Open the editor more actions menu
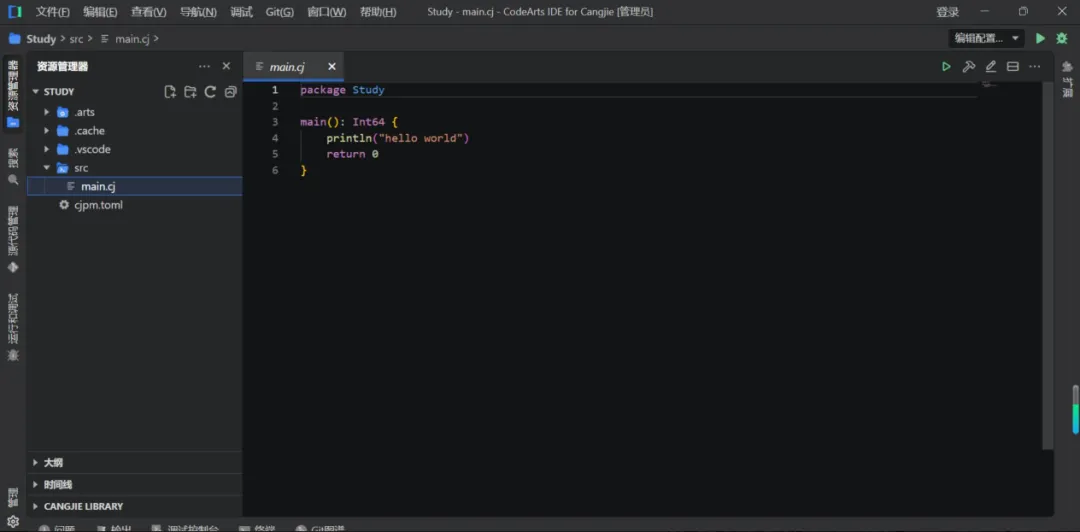 [x=1035, y=67]
